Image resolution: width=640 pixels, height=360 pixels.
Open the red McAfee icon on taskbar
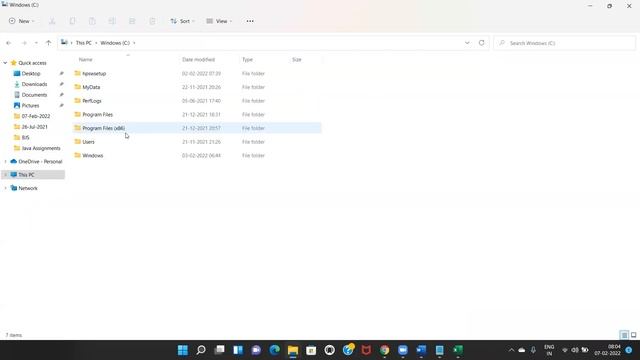pos(366,350)
